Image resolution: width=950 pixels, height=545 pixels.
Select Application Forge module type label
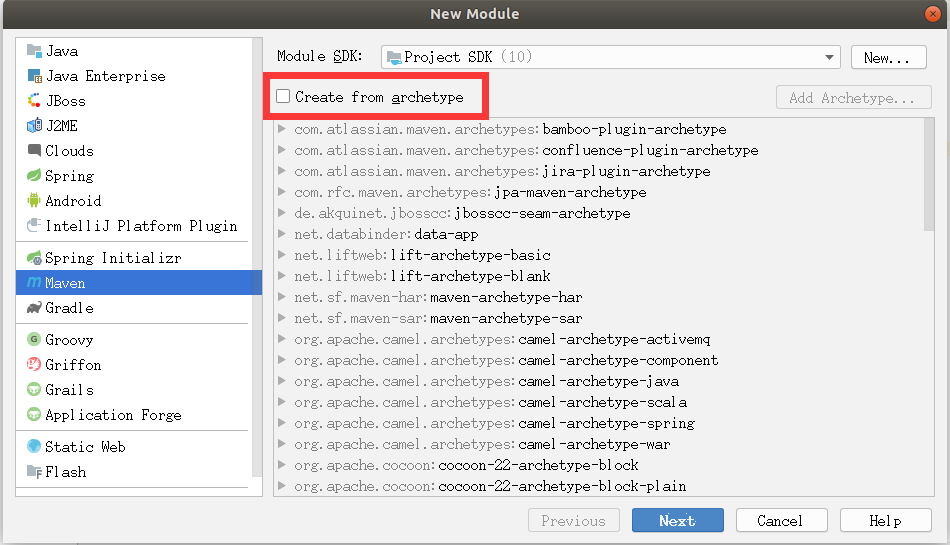pos(113,415)
